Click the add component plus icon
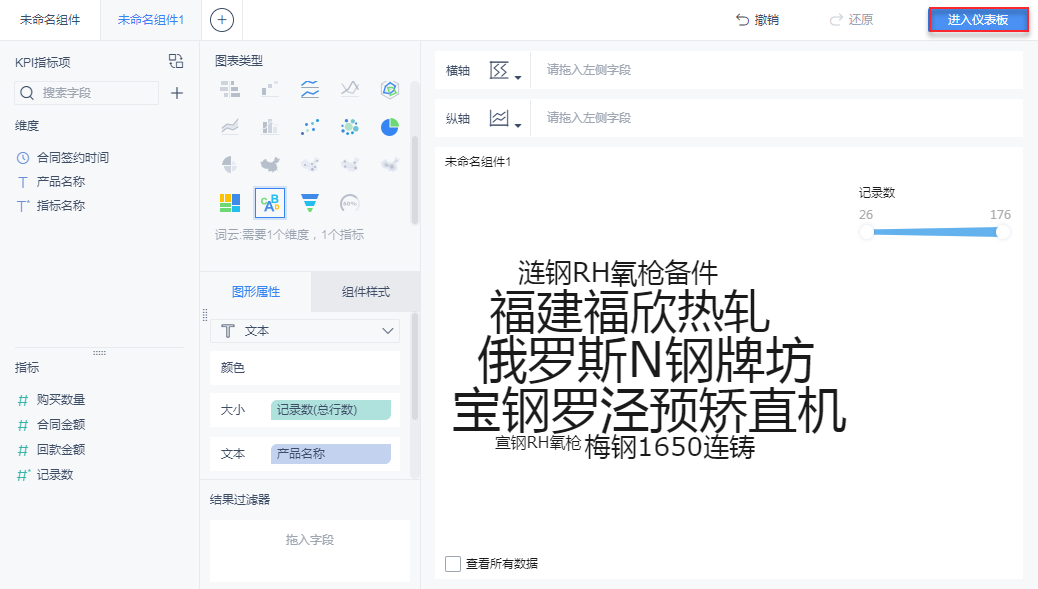This screenshot has height=589, width=1038. 222,20
